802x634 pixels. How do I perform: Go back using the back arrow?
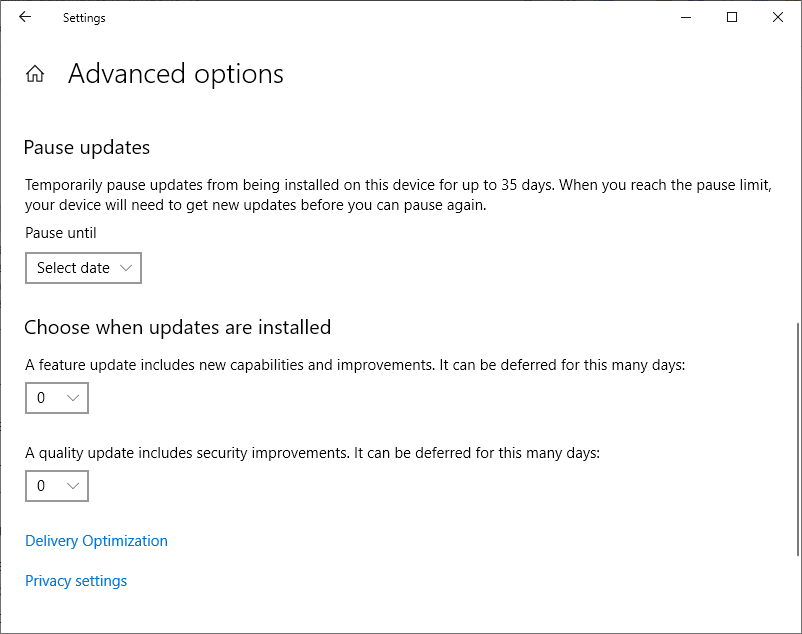click(25, 17)
